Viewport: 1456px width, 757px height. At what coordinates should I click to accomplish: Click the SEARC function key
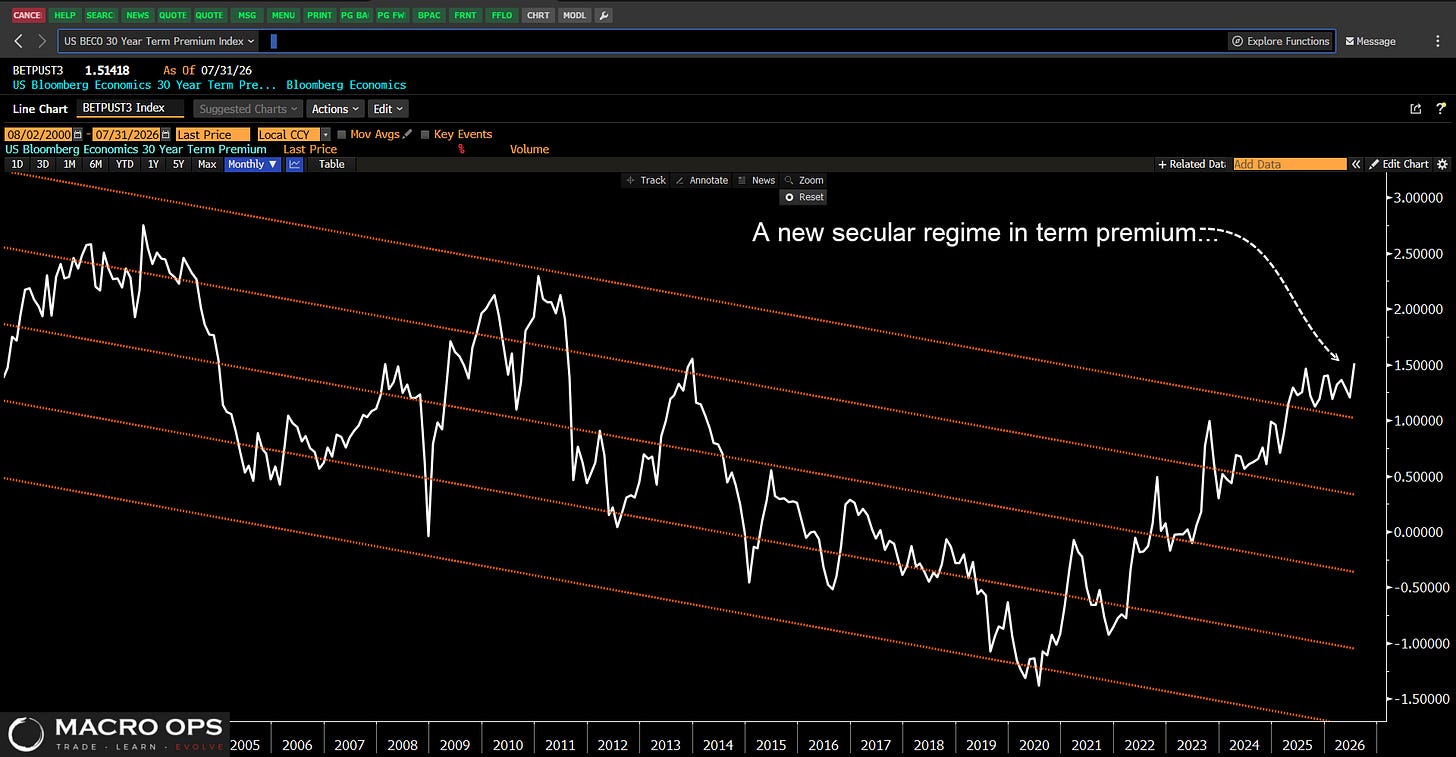click(100, 15)
